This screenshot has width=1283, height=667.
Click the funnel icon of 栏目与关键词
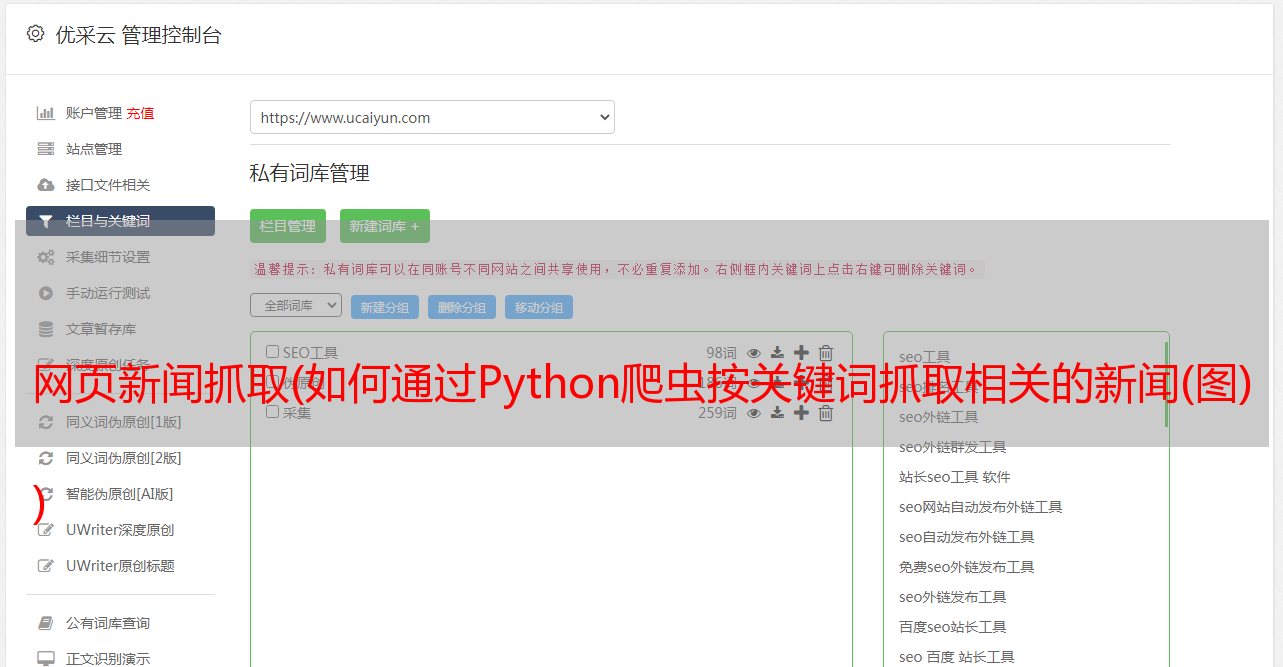(46, 221)
